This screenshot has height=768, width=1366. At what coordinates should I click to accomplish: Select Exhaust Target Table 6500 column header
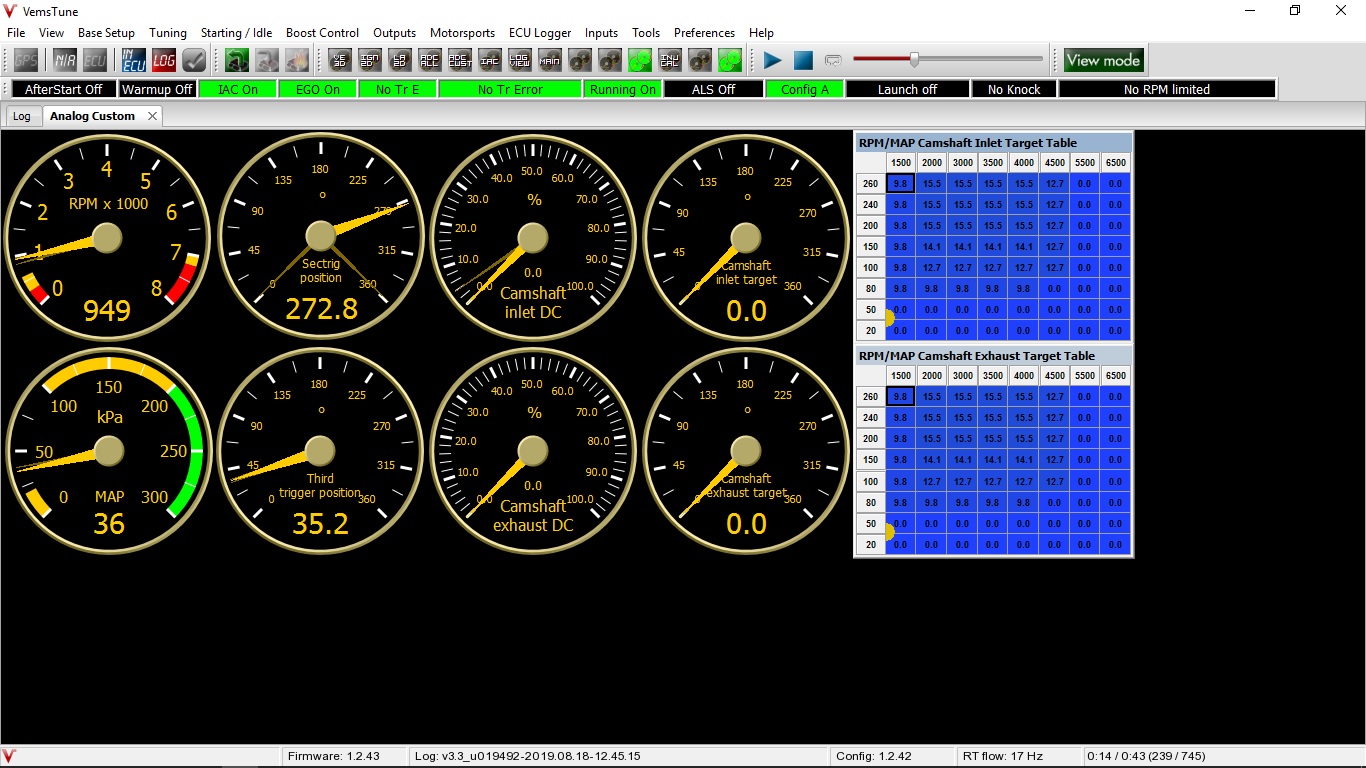point(1115,375)
